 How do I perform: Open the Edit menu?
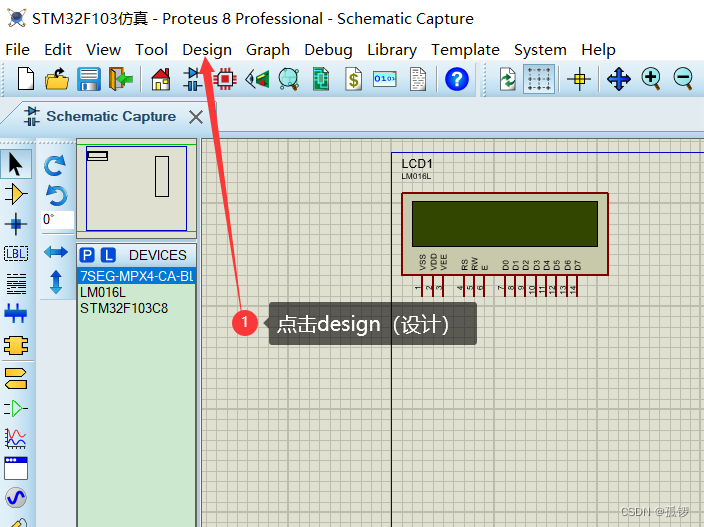point(58,50)
